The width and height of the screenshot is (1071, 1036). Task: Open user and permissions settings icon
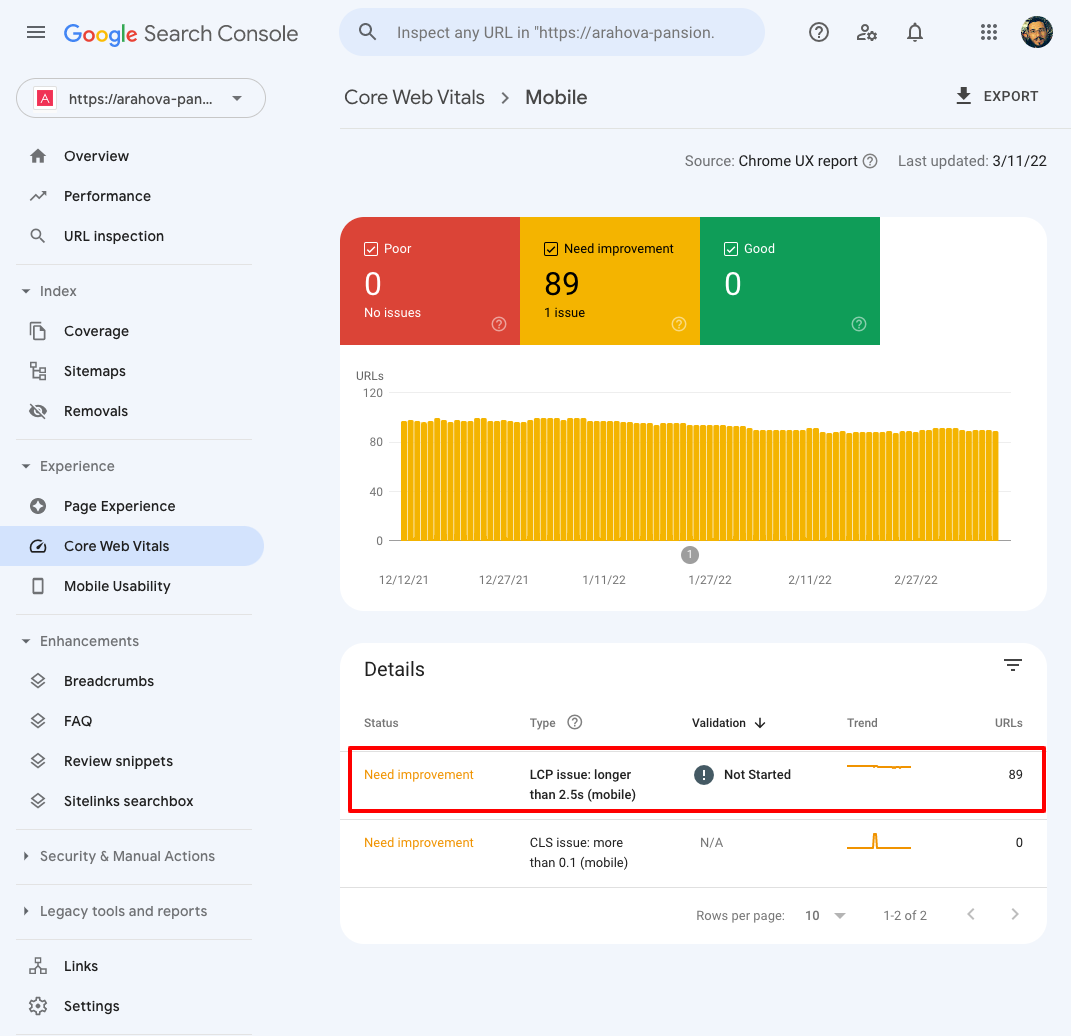point(866,32)
